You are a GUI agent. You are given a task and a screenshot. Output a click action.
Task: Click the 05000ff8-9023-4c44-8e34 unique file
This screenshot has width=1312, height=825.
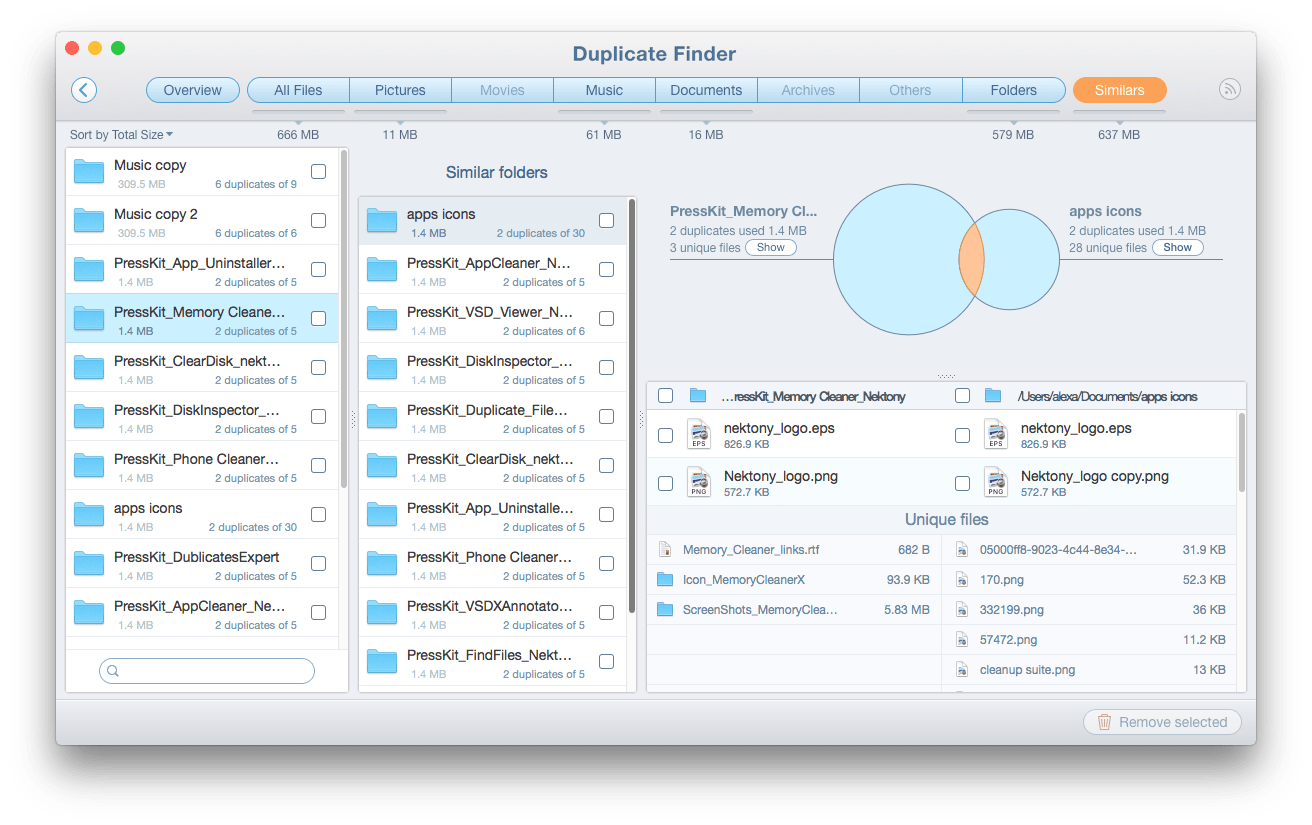click(x=1090, y=550)
